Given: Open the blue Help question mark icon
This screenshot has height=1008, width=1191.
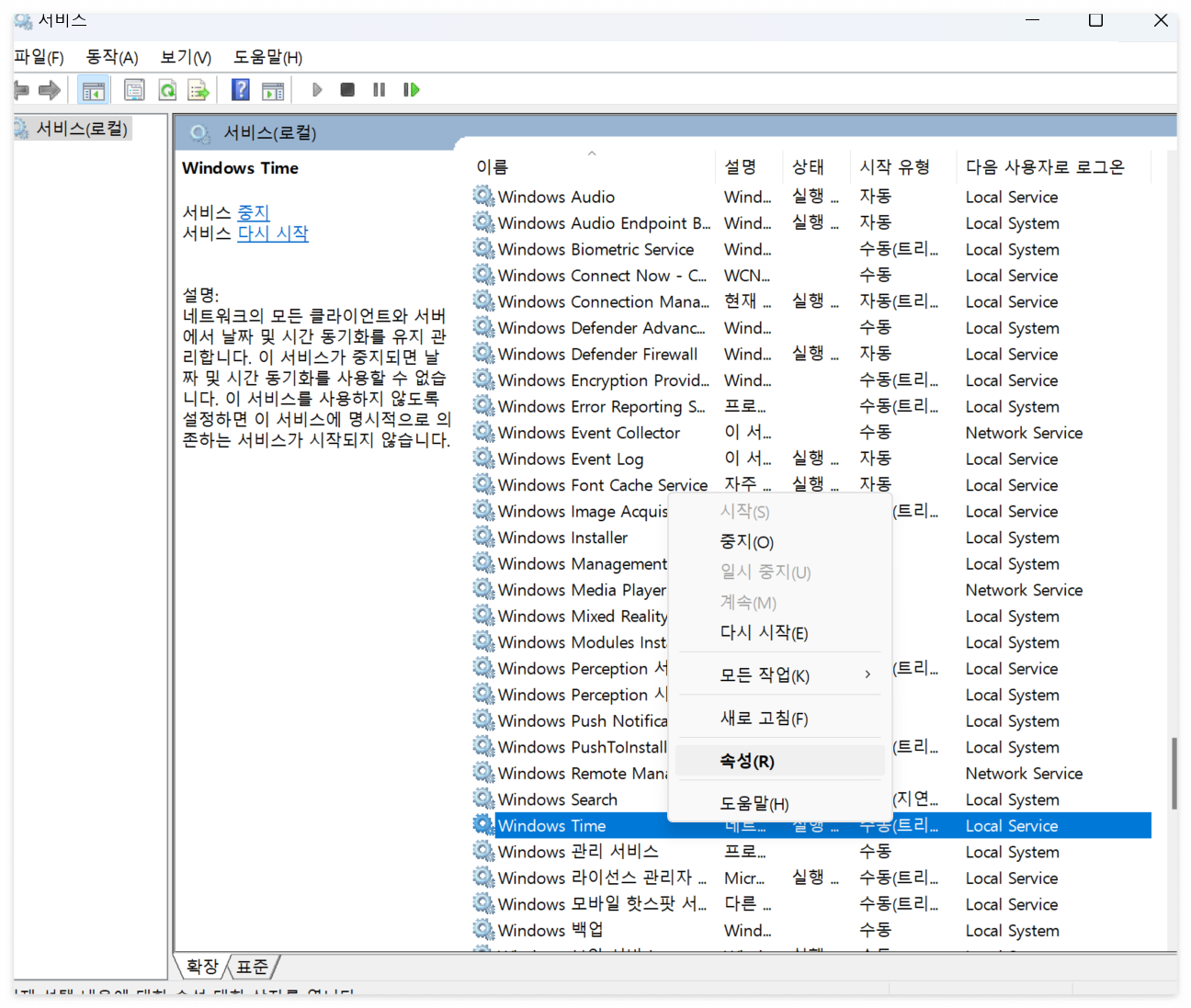Looking at the screenshot, I should tap(241, 90).
